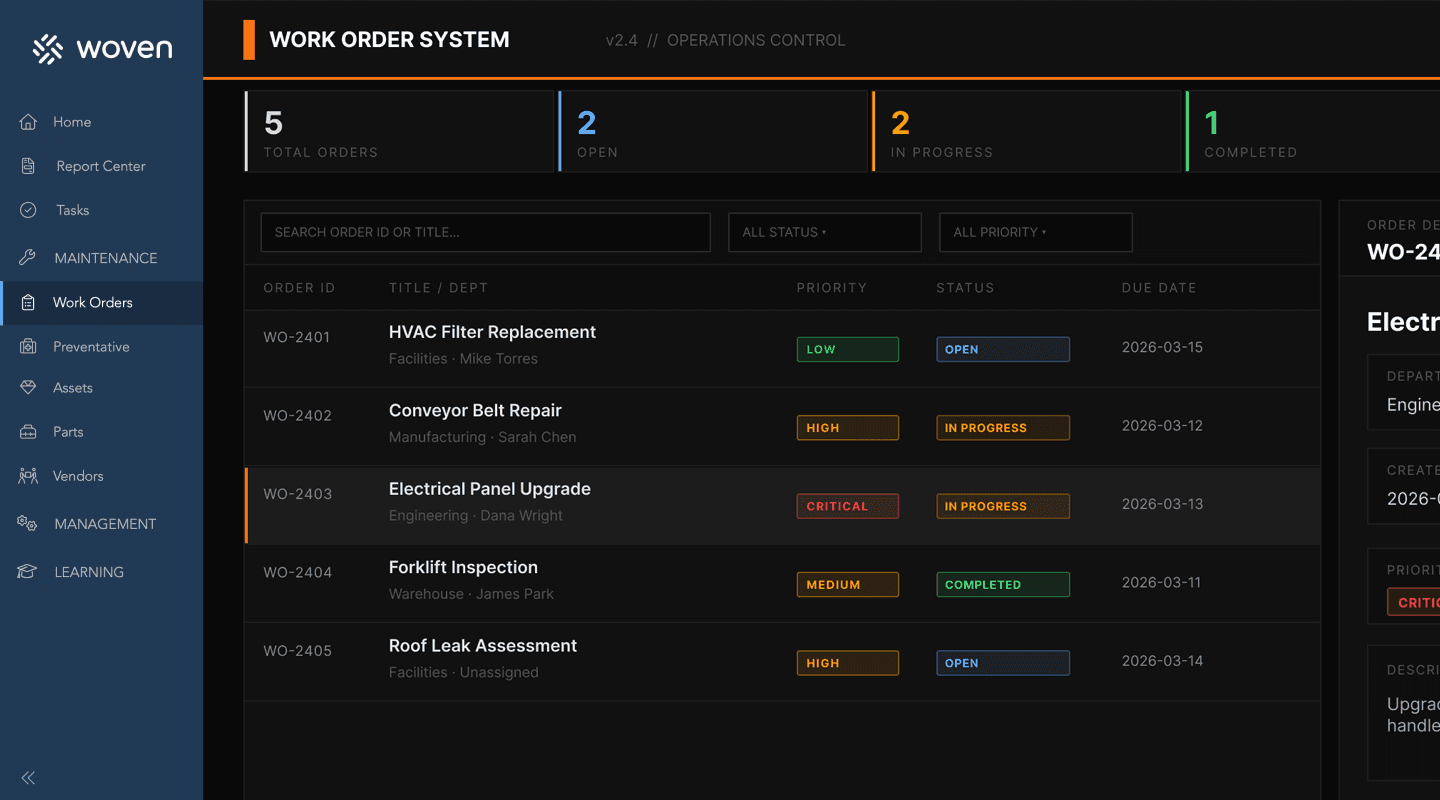Click LOW priority badge on WO-2401

click(x=848, y=349)
